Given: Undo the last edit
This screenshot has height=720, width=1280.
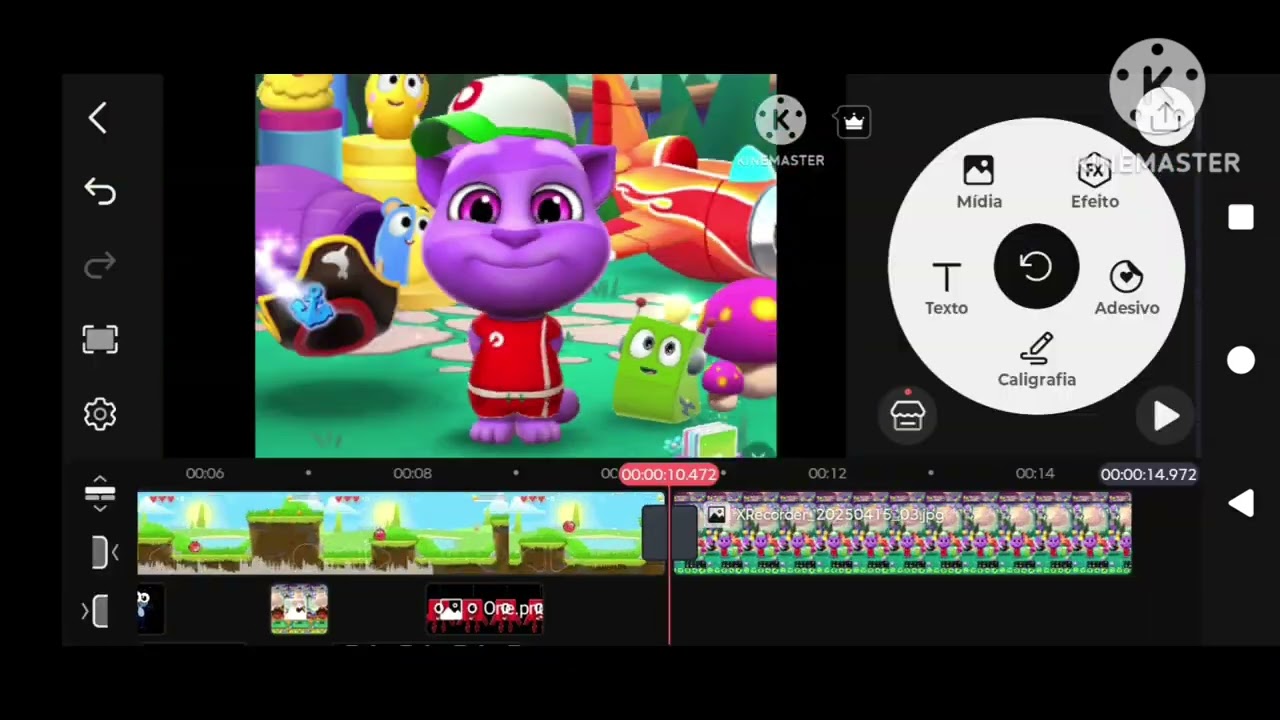Looking at the screenshot, I should (x=100, y=191).
